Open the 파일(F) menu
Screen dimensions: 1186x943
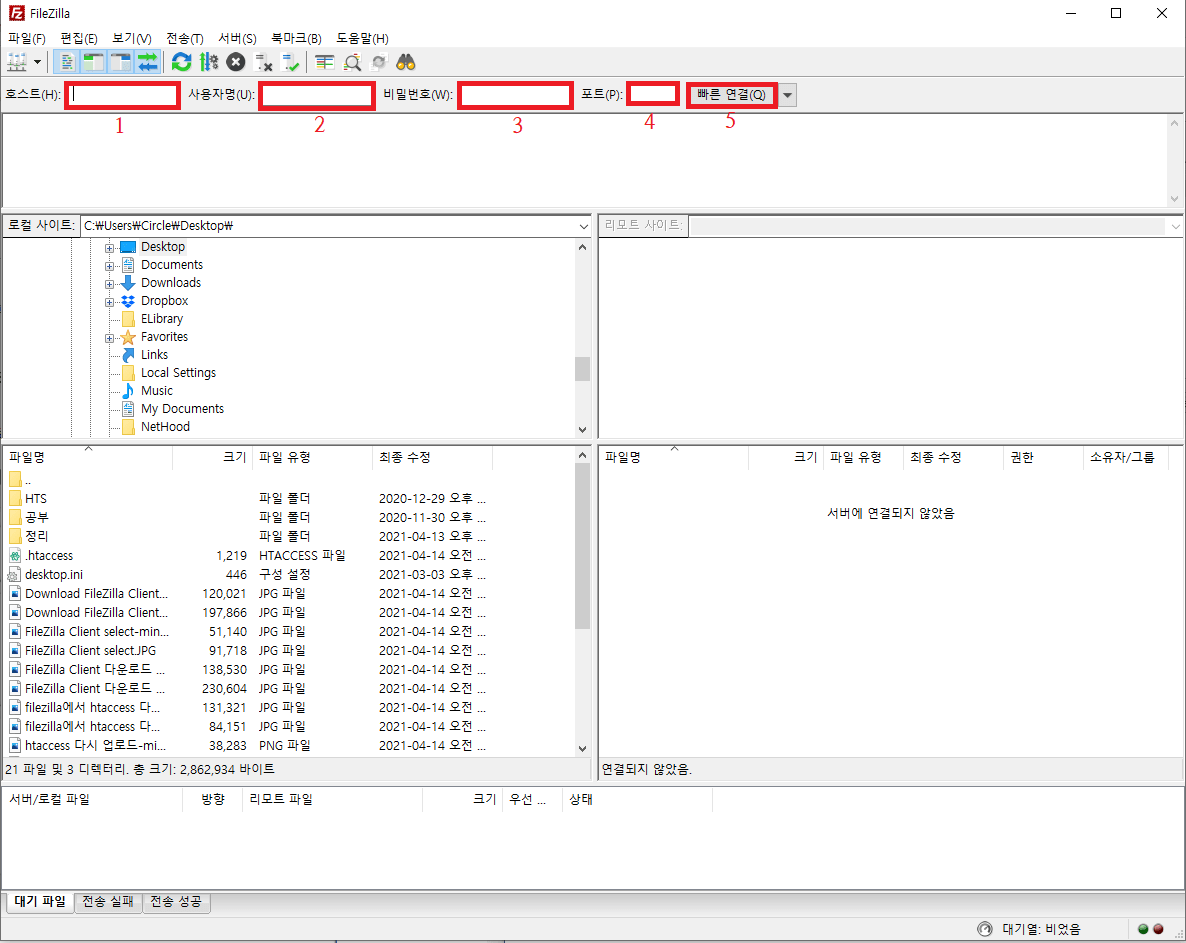(x=26, y=39)
